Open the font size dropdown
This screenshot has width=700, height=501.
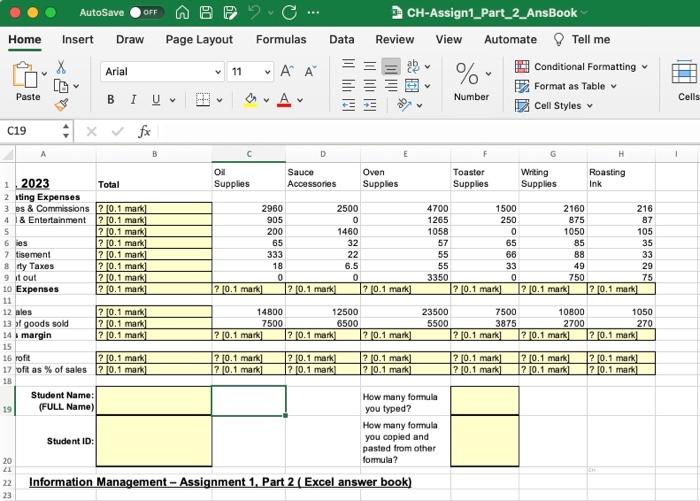(x=267, y=72)
